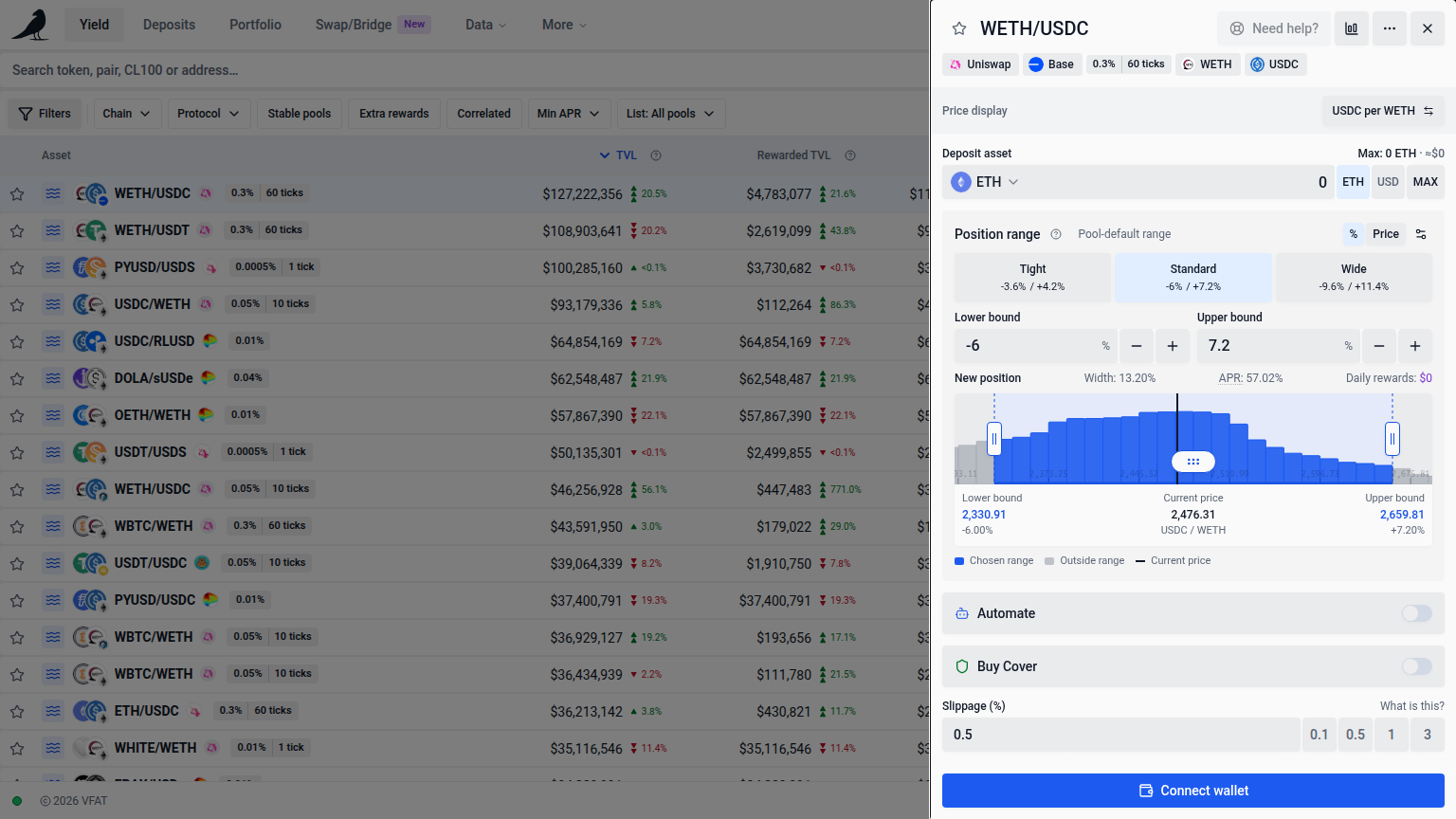The image size is (1456, 819).
Task: Expand the Protocol filter dropdown
Action: click(x=209, y=114)
